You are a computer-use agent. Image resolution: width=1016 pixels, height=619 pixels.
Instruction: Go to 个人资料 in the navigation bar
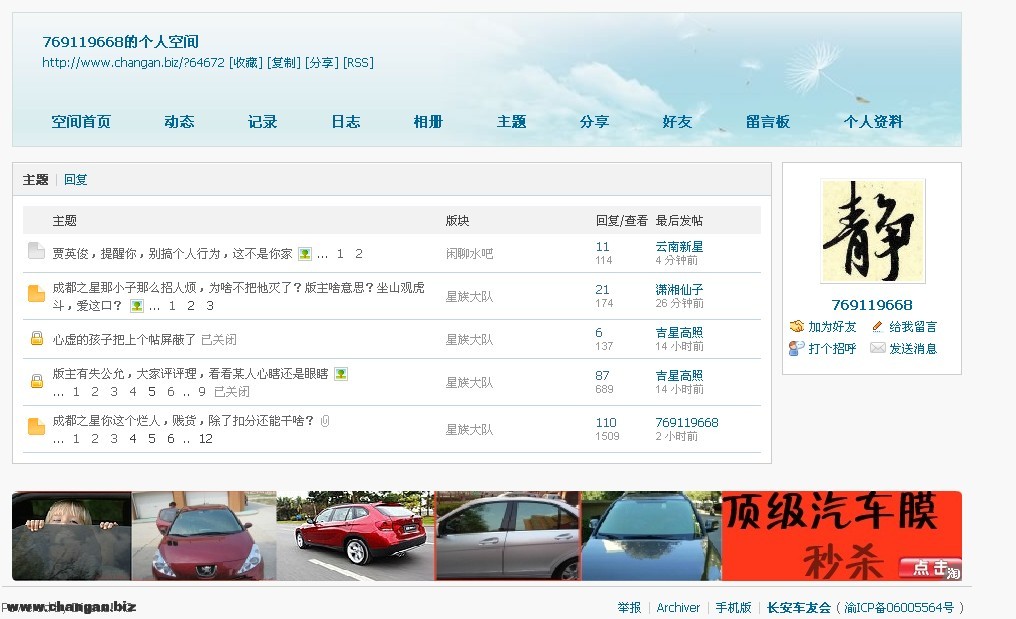pos(872,122)
